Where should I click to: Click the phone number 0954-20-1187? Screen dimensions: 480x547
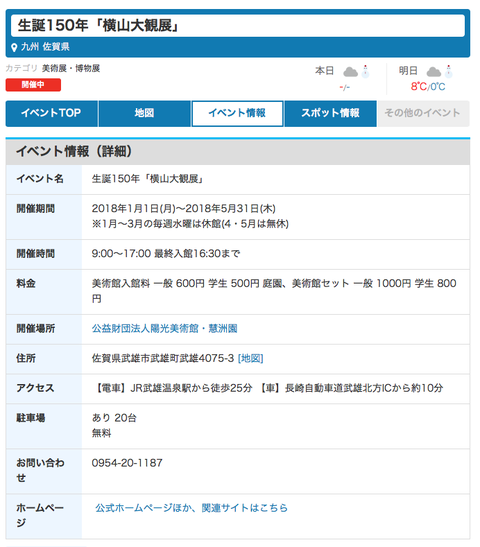pos(127,463)
